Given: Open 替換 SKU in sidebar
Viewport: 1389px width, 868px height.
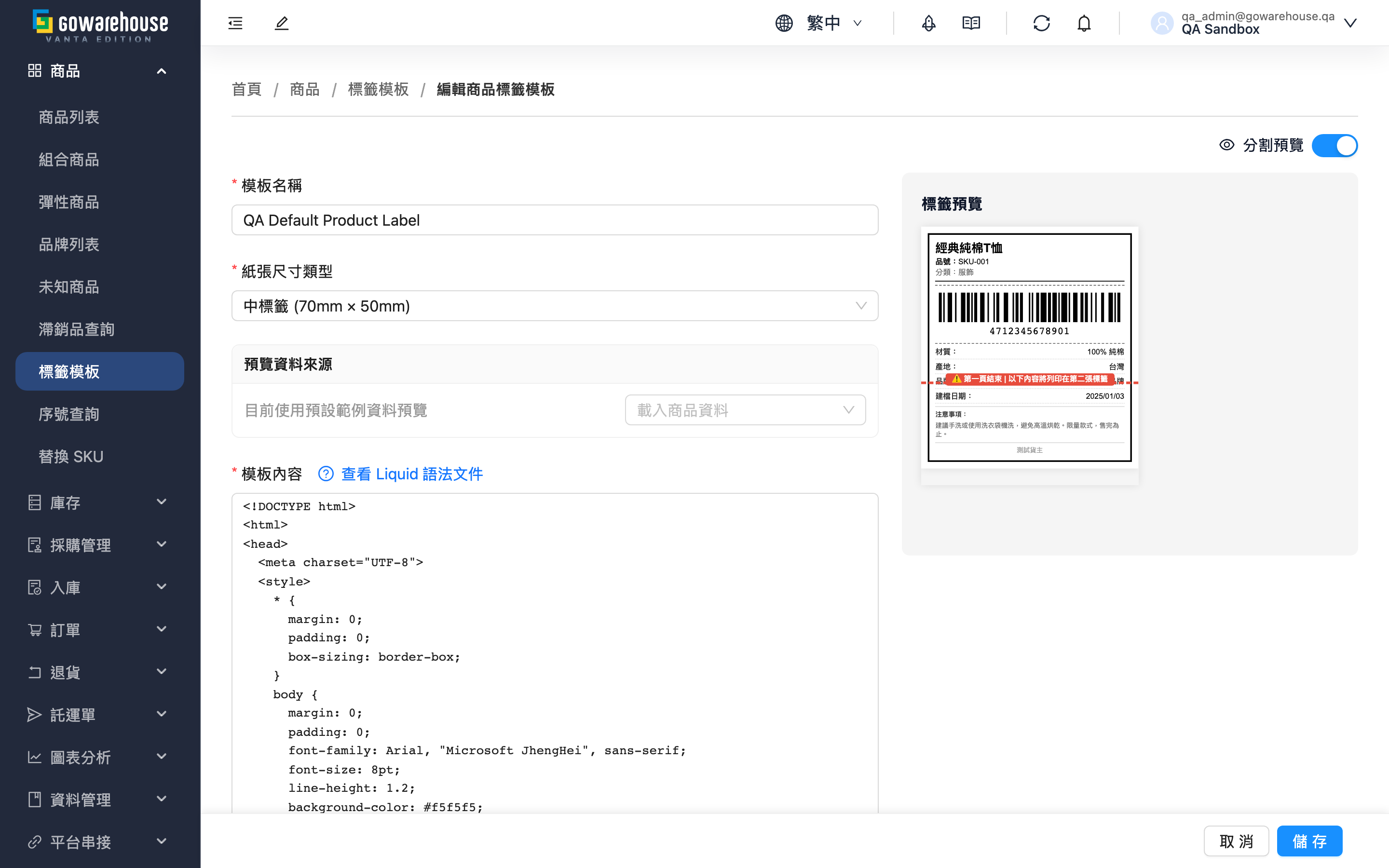Looking at the screenshot, I should tap(100, 456).
